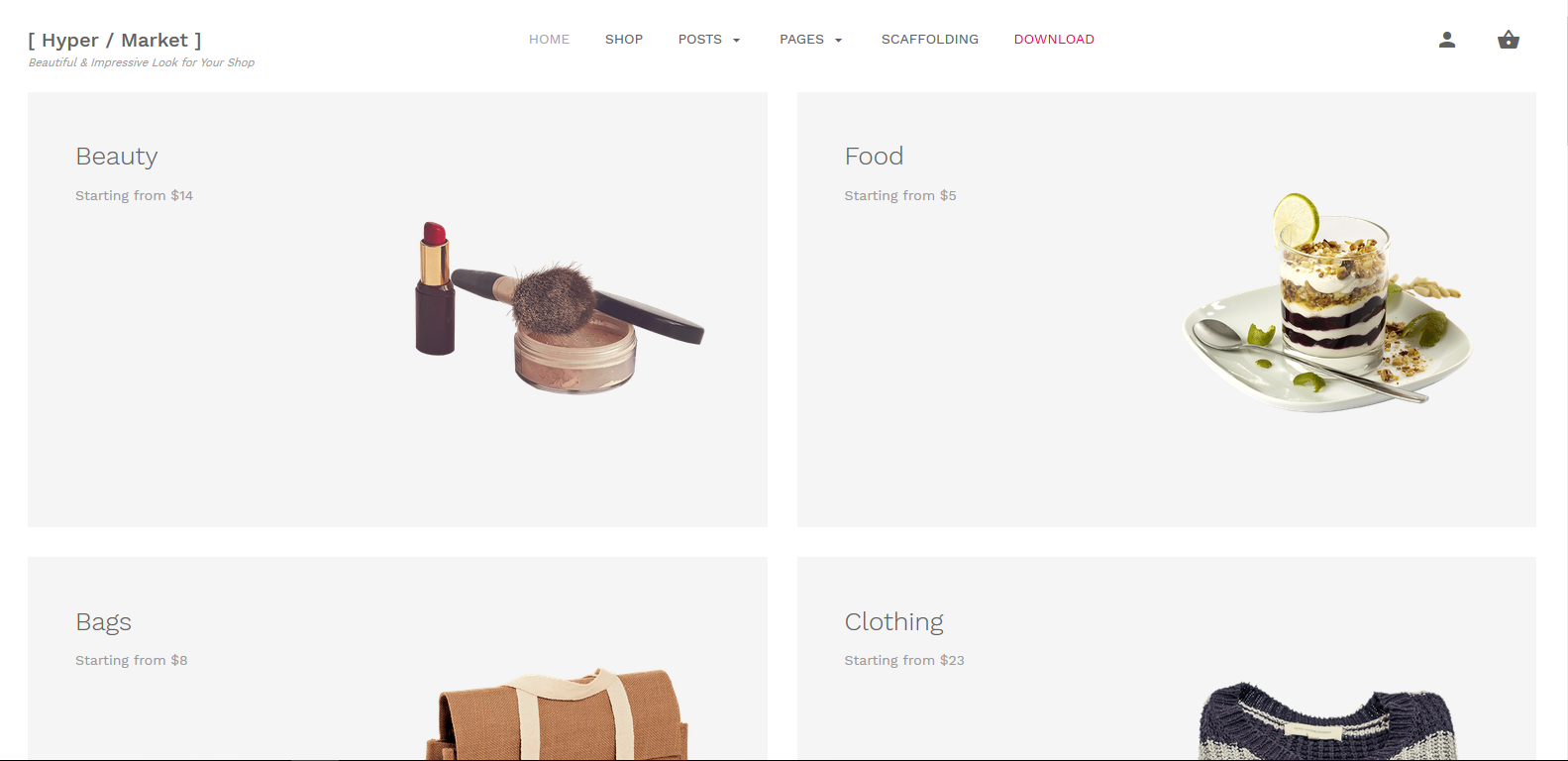This screenshot has height=761, width=1568.
Task: Open the Bags category heading
Action: pos(103,622)
